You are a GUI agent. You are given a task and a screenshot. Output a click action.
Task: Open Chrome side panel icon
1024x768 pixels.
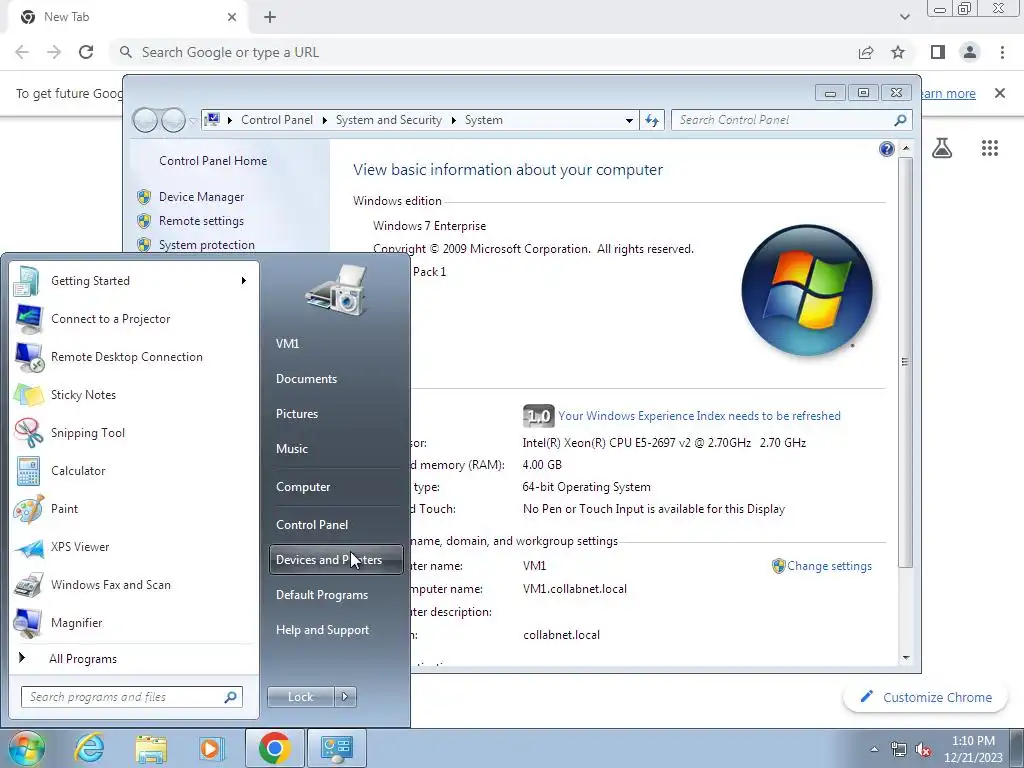coord(938,52)
